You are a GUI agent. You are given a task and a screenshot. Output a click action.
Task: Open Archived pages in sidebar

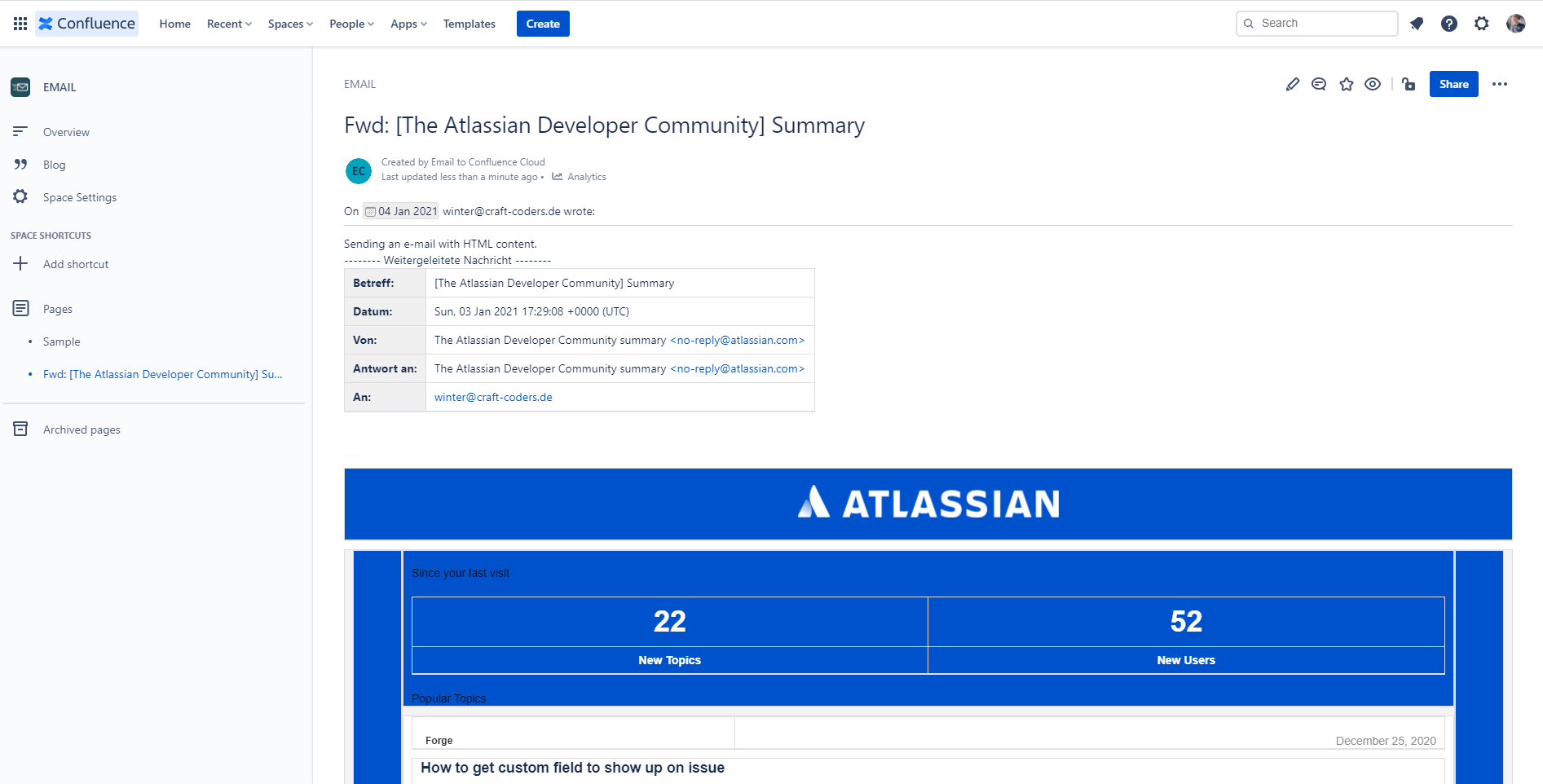(x=82, y=429)
